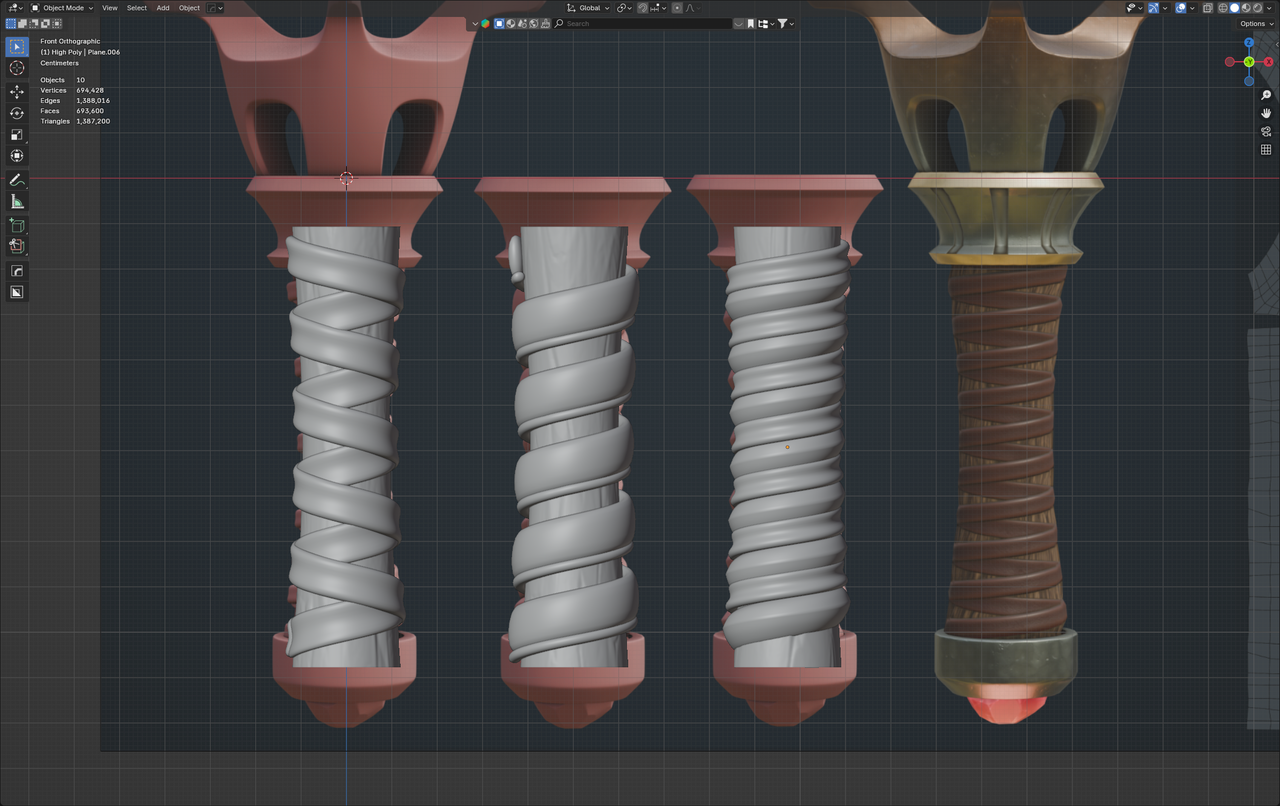The width and height of the screenshot is (1280, 806).
Task: Switch to Material Preview shading
Action: (x=1248, y=8)
